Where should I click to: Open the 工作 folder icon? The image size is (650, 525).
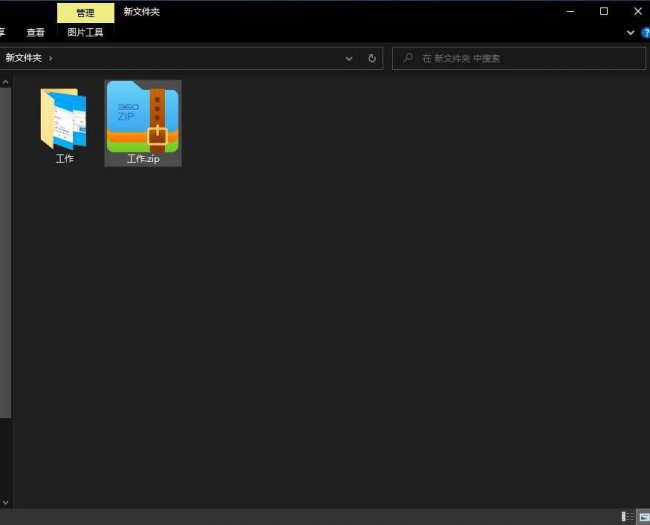pos(64,124)
